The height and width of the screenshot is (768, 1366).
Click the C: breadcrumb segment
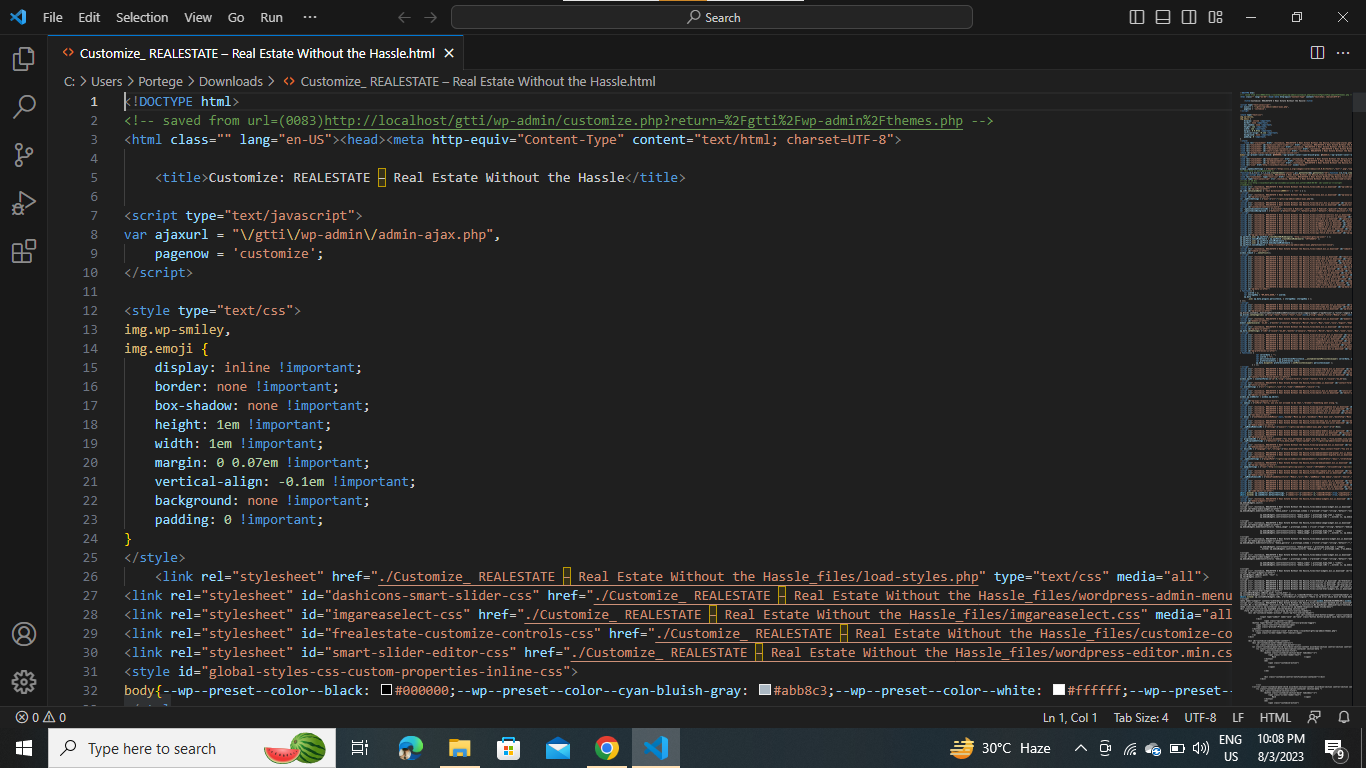click(x=69, y=81)
